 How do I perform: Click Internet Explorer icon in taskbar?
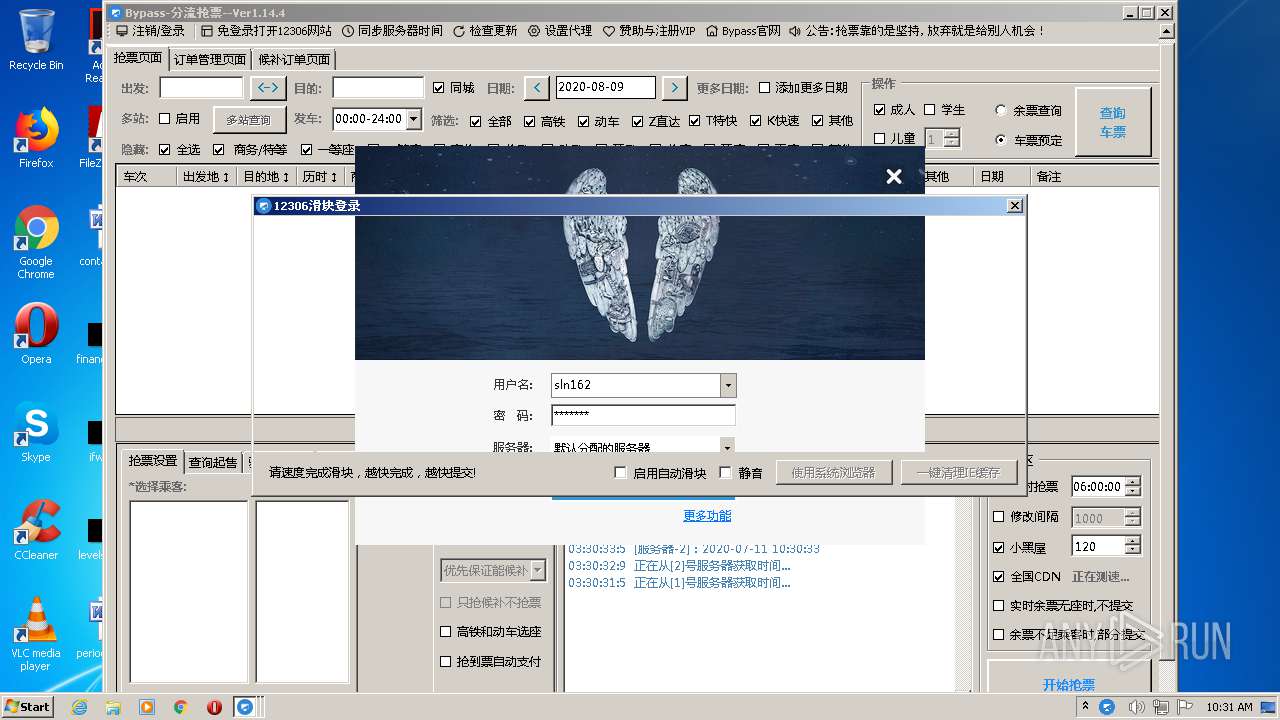[80, 707]
